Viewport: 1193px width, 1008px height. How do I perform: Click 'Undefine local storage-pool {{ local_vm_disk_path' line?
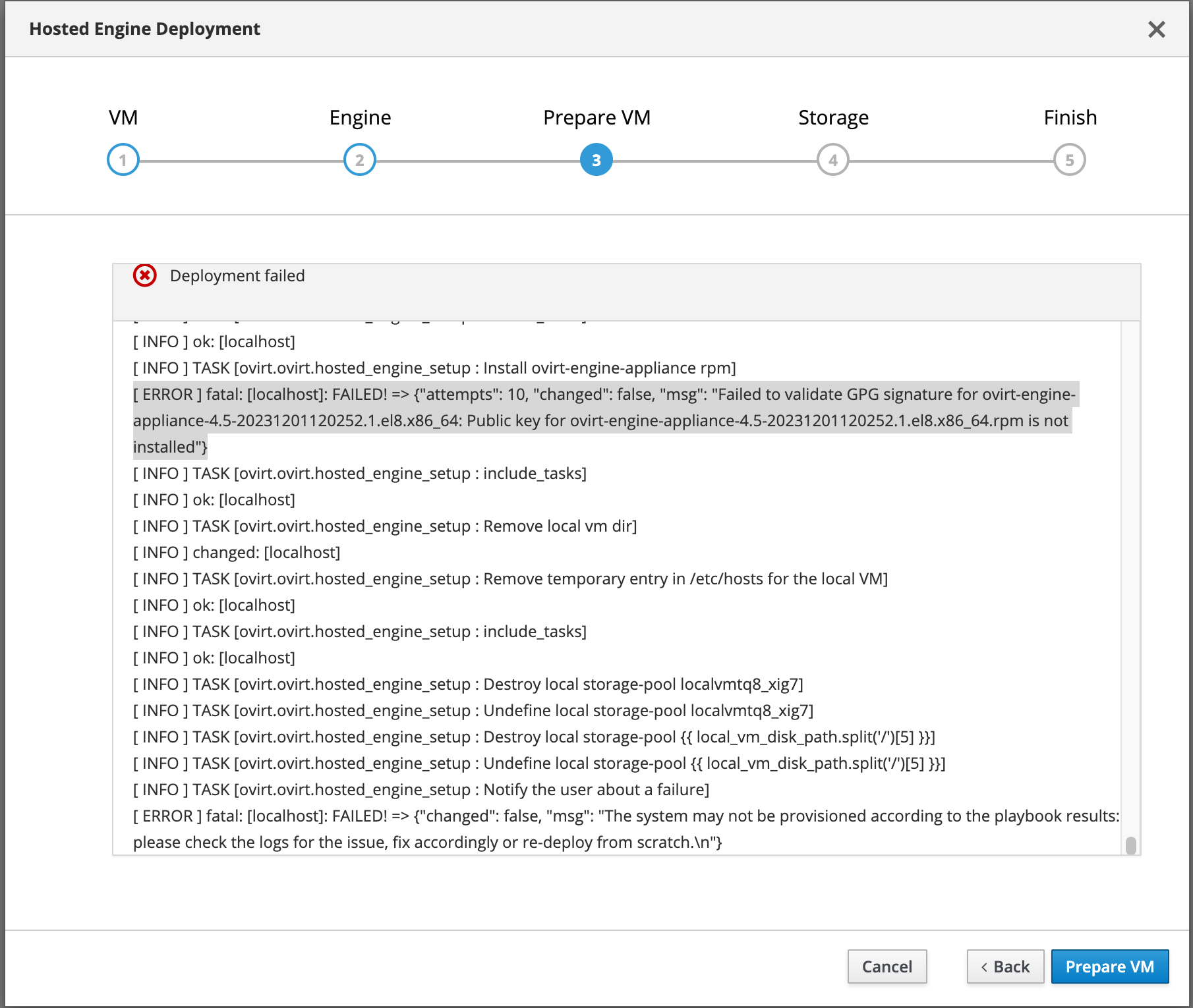[x=539, y=763]
